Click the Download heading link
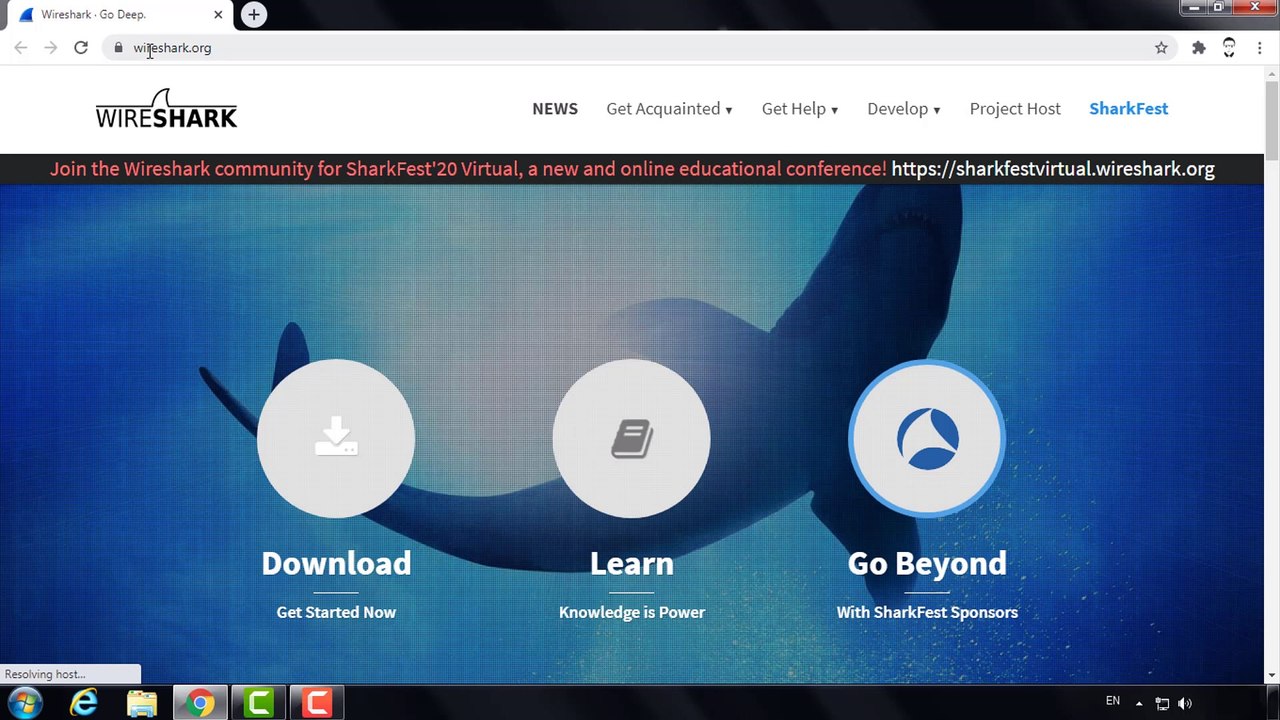 [x=336, y=563]
